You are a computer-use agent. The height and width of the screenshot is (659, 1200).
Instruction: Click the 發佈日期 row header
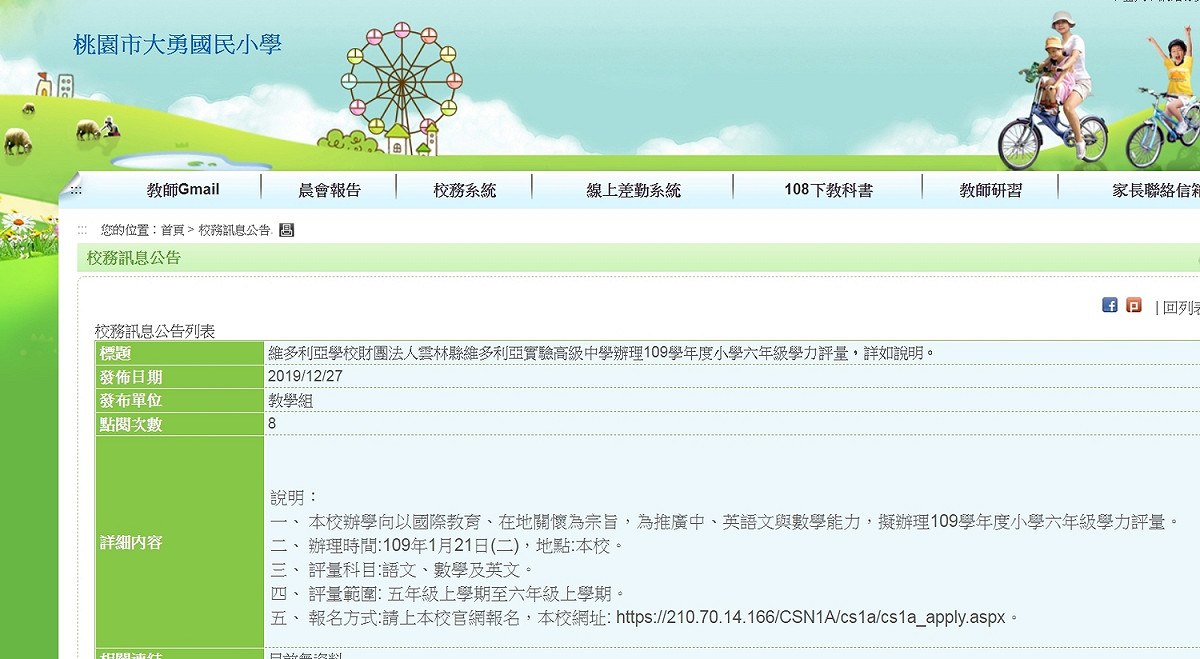(x=180, y=377)
